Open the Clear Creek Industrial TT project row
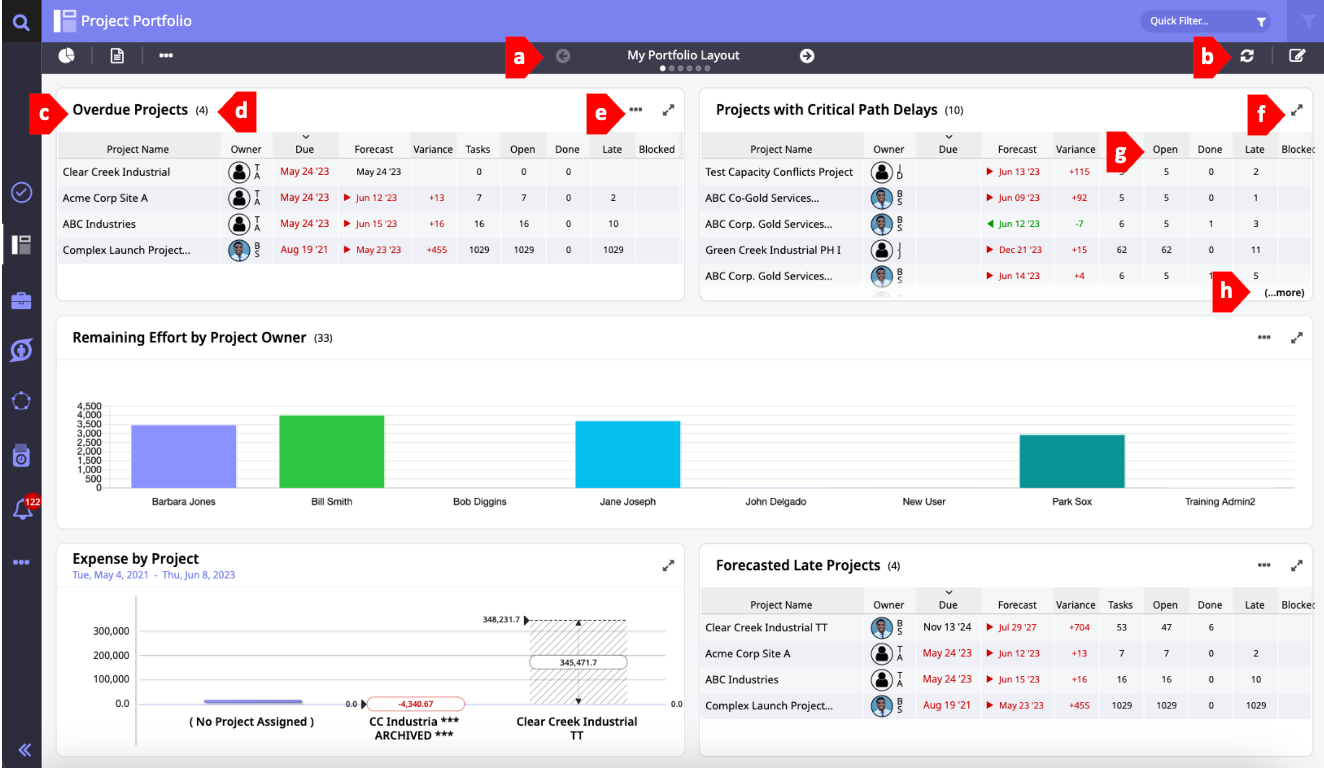The height and width of the screenshot is (768, 1324). (x=766, y=628)
